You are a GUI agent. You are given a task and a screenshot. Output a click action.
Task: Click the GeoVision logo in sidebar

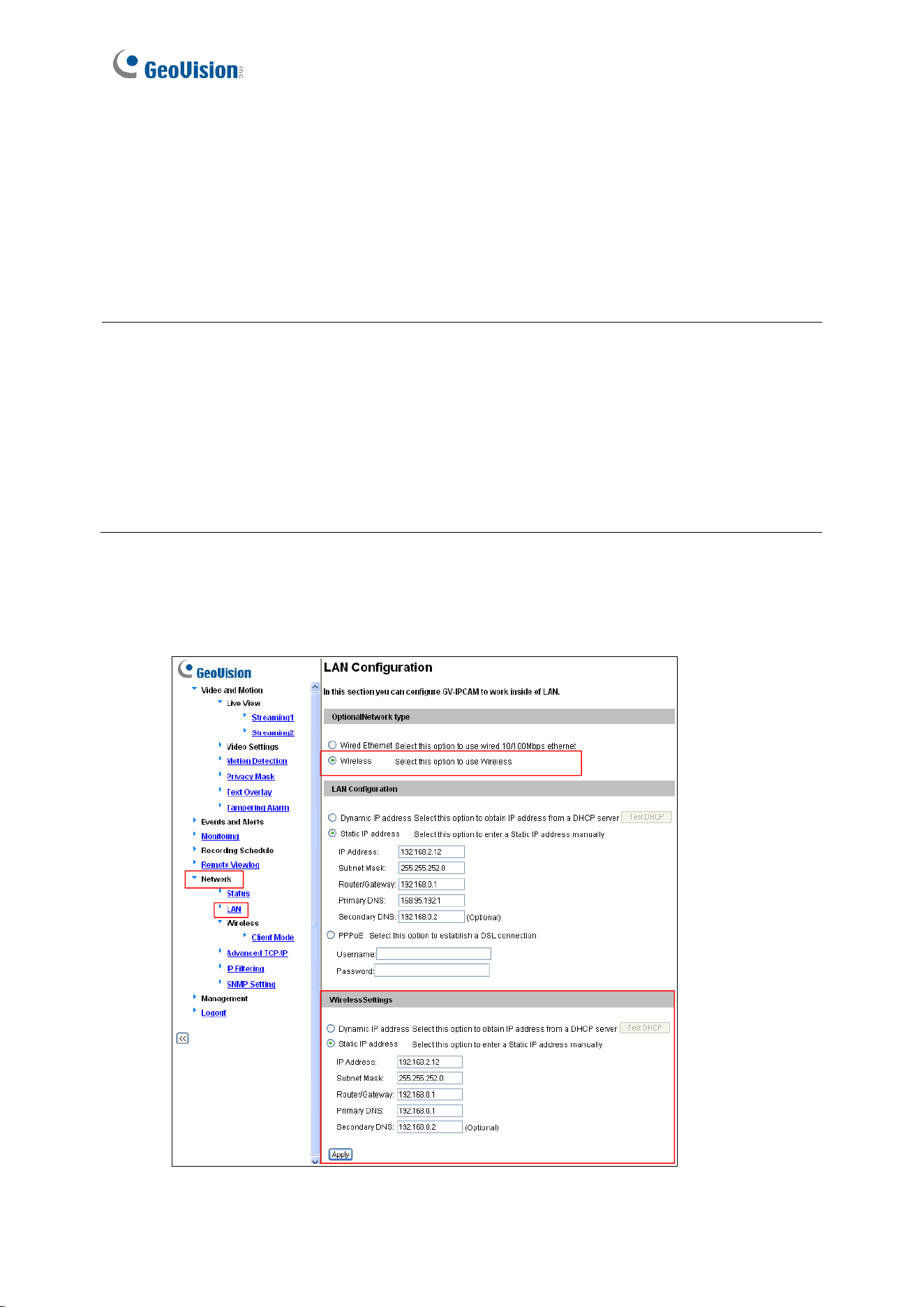[215, 670]
